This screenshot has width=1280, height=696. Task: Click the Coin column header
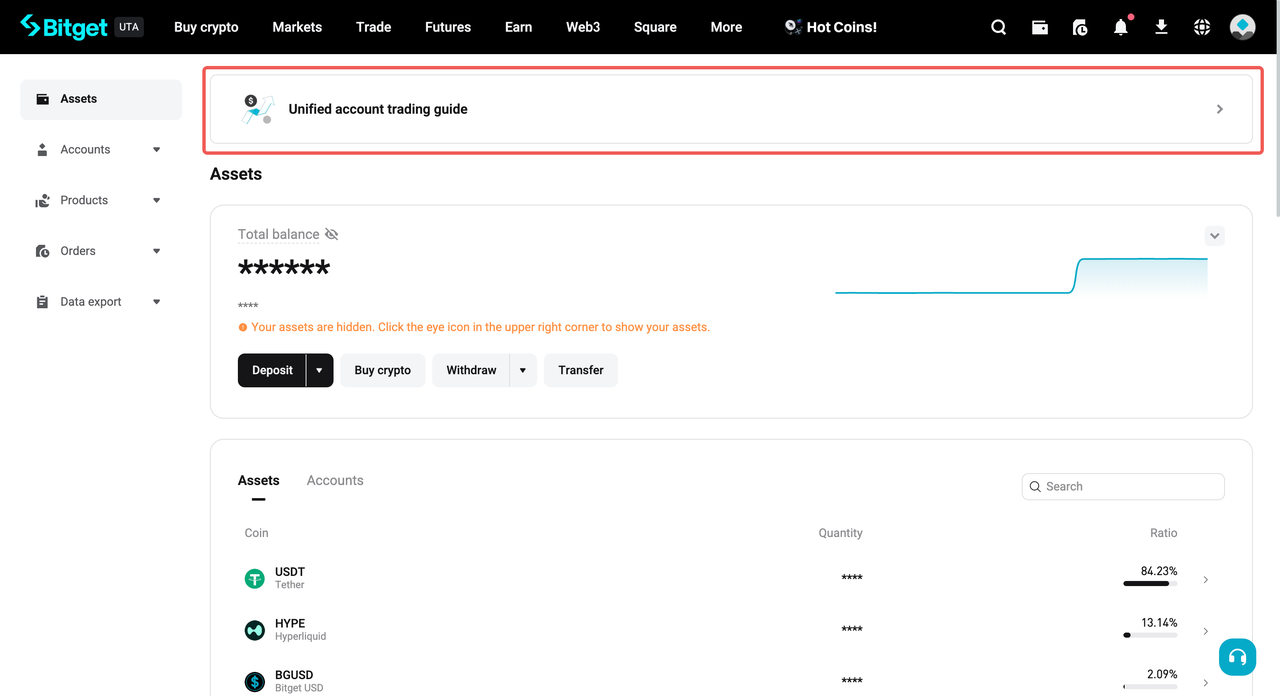[256, 533]
